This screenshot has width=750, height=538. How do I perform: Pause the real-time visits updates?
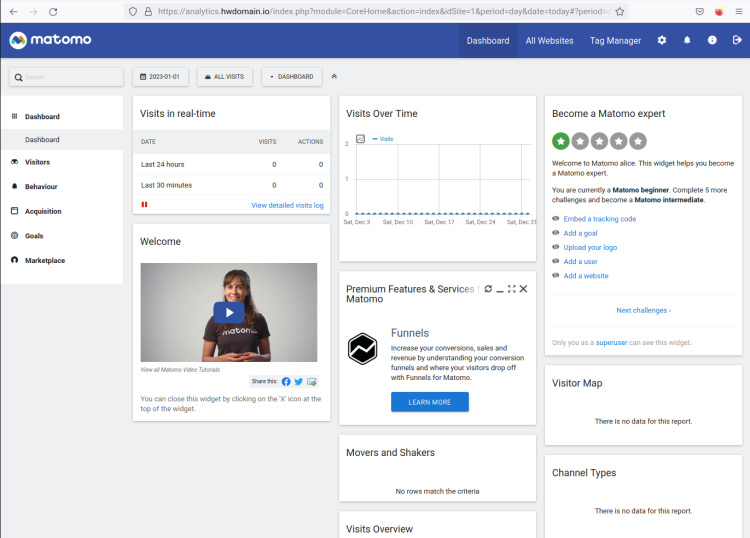point(144,205)
